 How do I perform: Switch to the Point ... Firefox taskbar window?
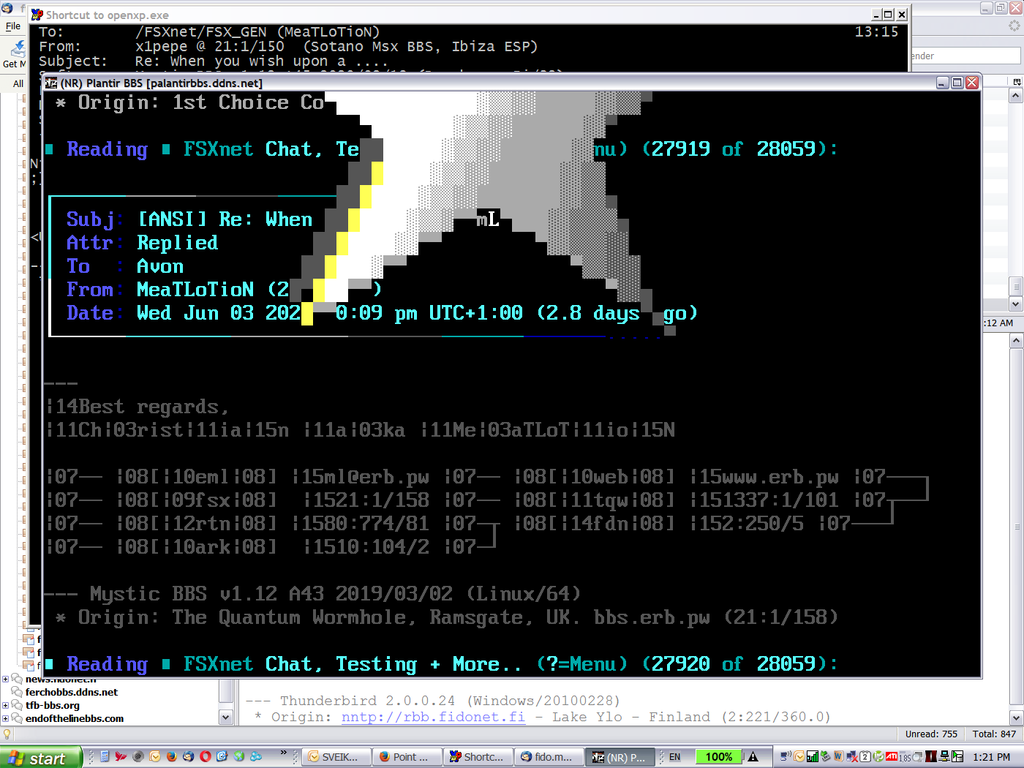tap(408, 757)
